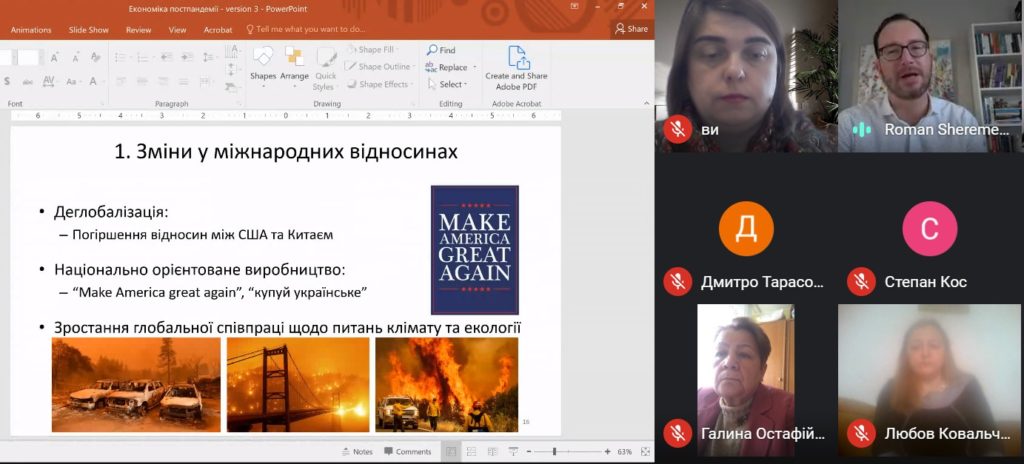Toggle Normal view button in status bar
1024x464 pixels.
[452, 452]
